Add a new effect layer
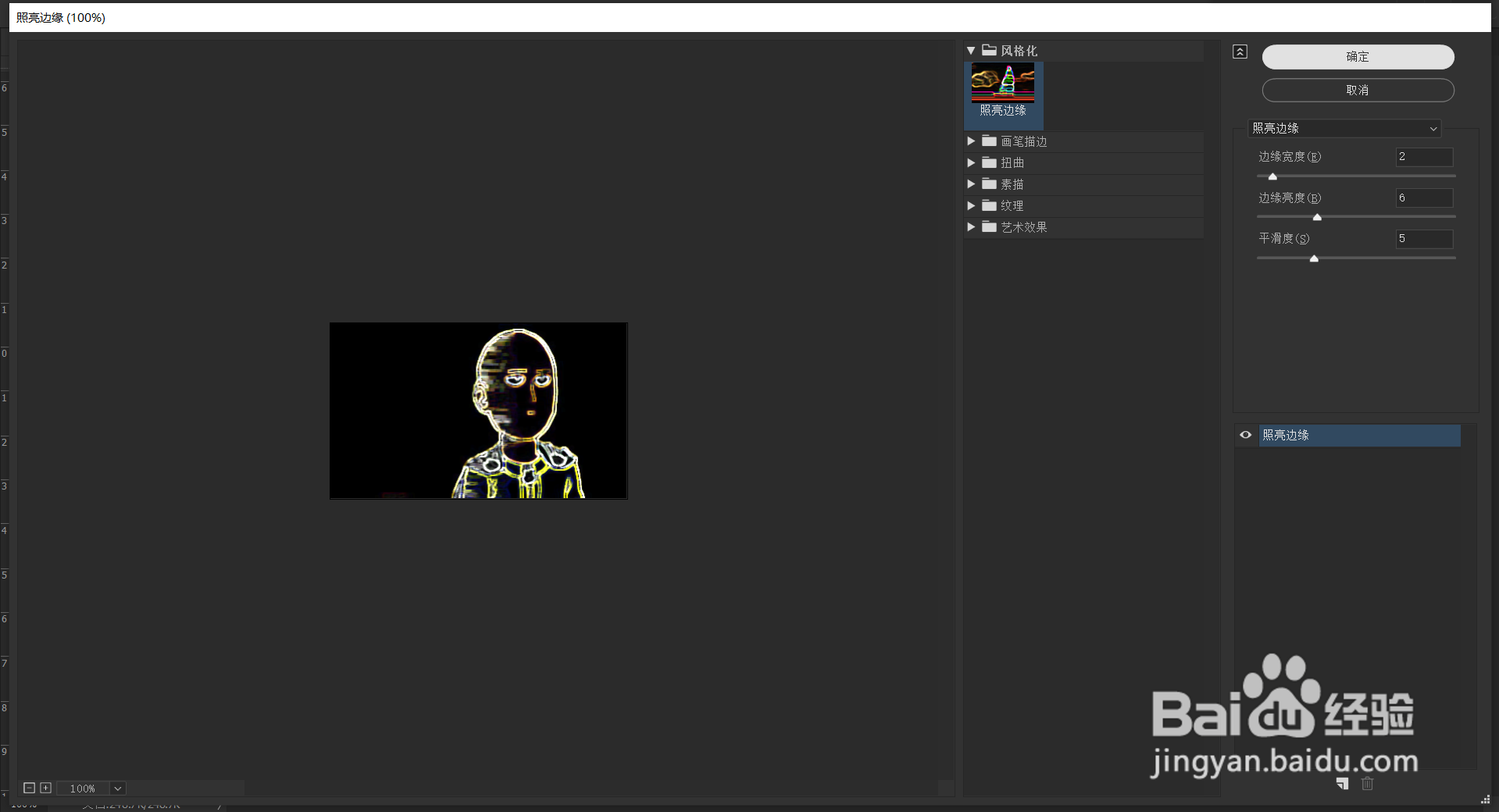The height and width of the screenshot is (812, 1499). [x=1342, y=784]
